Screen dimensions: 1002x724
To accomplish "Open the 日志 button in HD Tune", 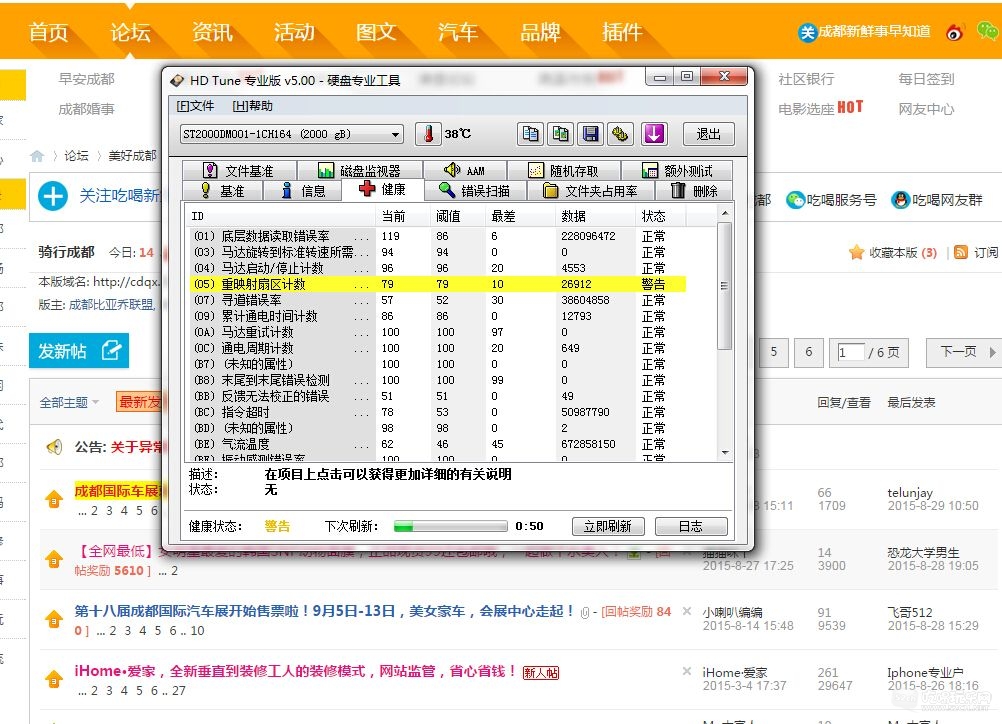I will point(691,527).
